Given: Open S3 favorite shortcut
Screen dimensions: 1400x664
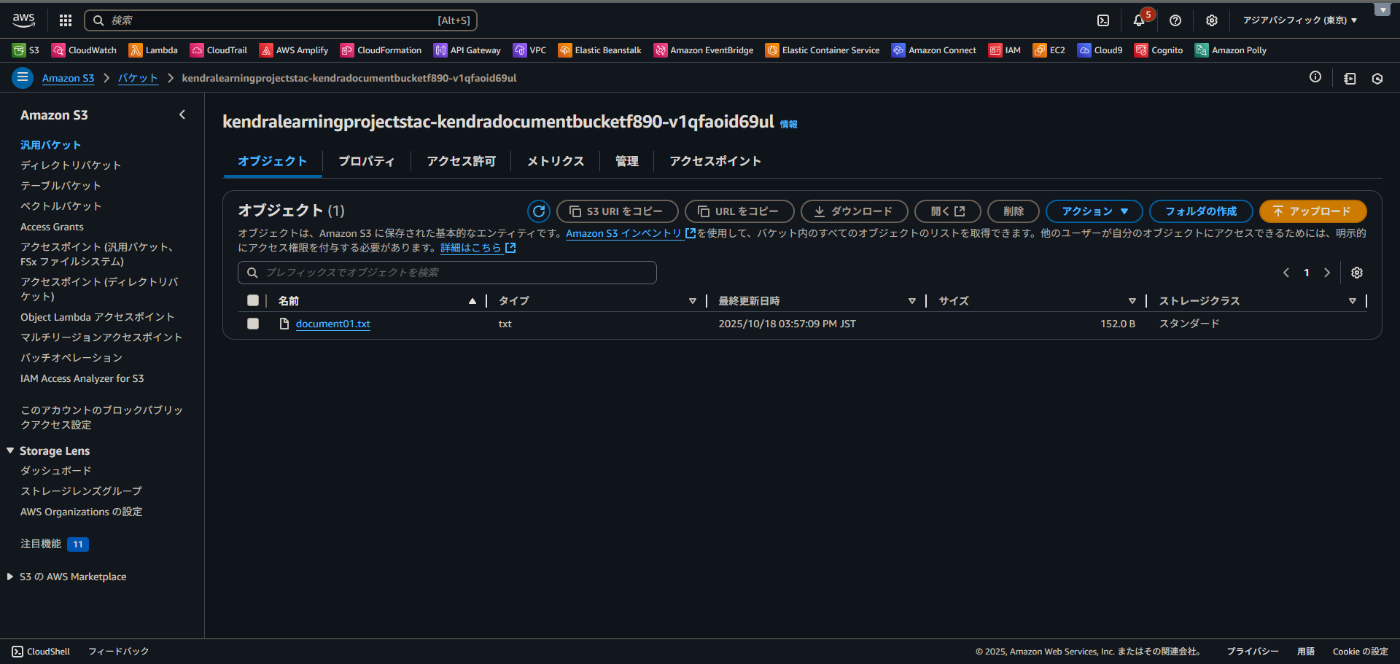Looking at the screenshot, I should [26, 50].
